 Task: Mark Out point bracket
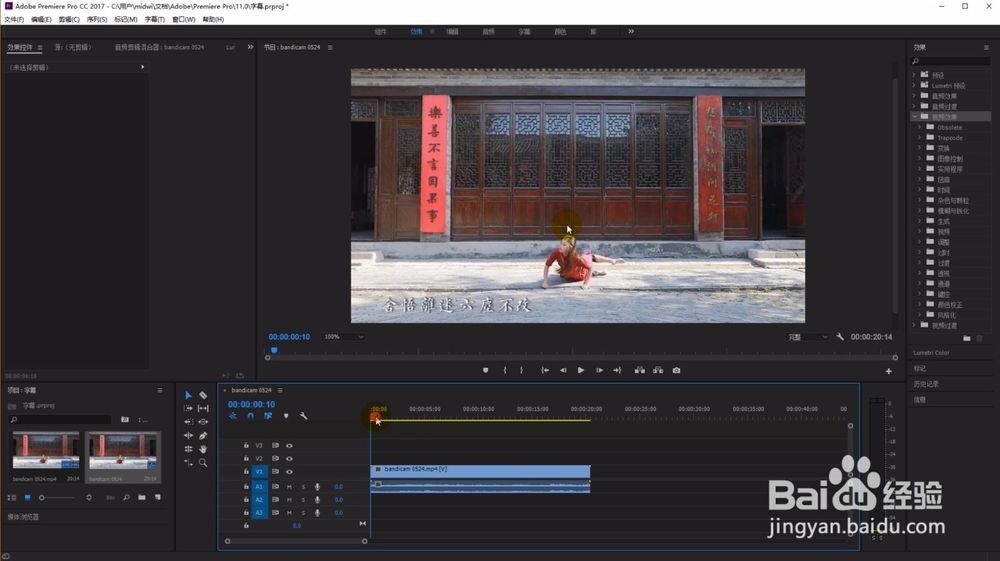click(x=521, y=370)
